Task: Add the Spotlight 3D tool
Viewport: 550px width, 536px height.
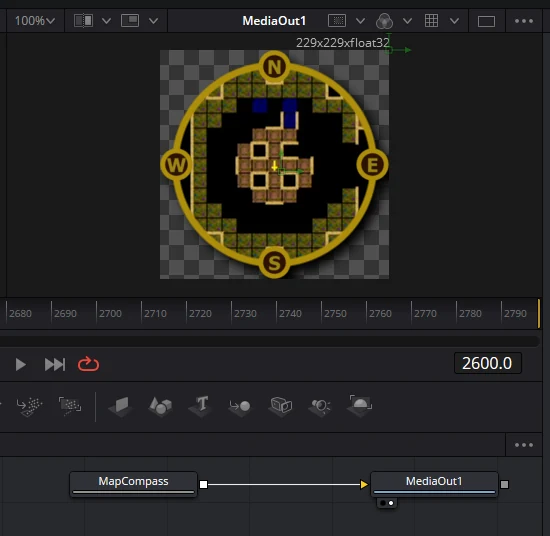Action: click(320, 406)
